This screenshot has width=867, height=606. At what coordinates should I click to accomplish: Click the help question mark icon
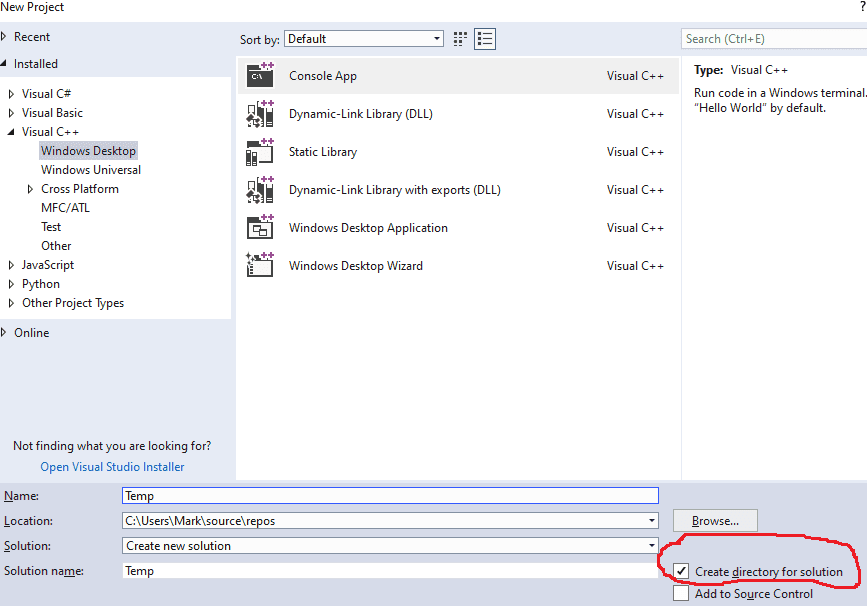click(863, 7)
